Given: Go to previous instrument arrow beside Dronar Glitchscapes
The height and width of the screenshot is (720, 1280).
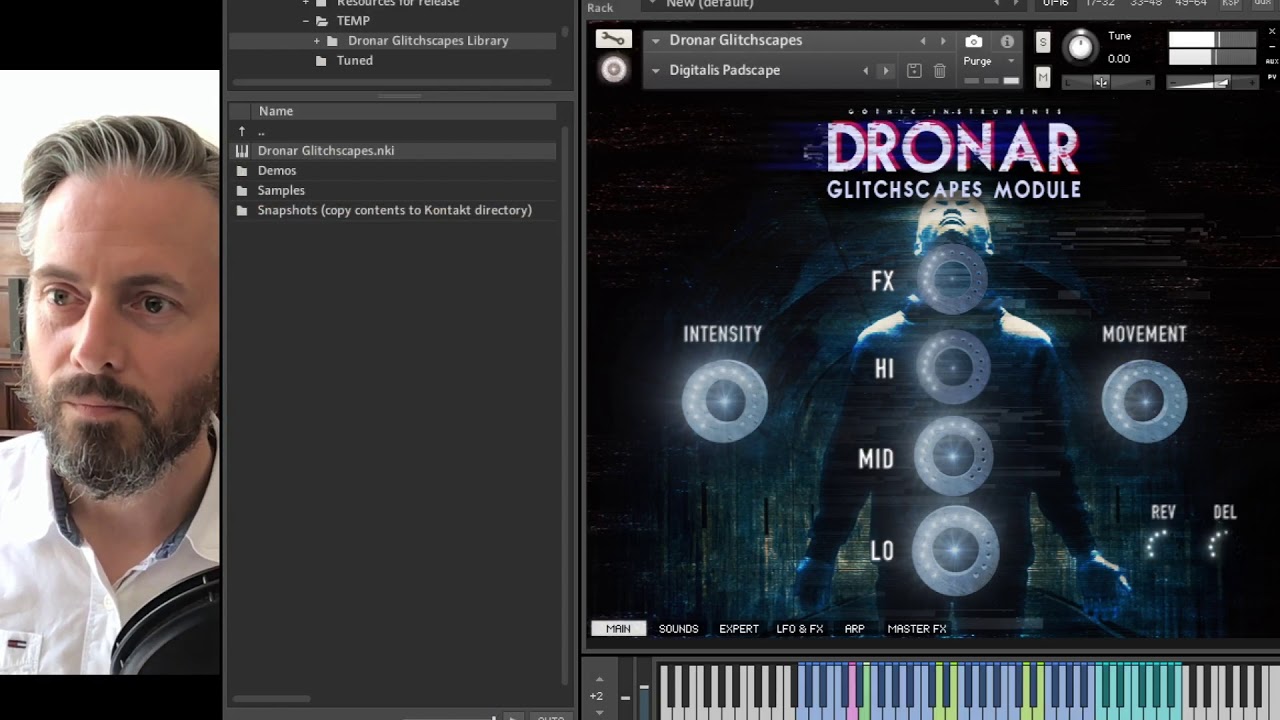Looking at the screenshot, I should click(923, 41).
